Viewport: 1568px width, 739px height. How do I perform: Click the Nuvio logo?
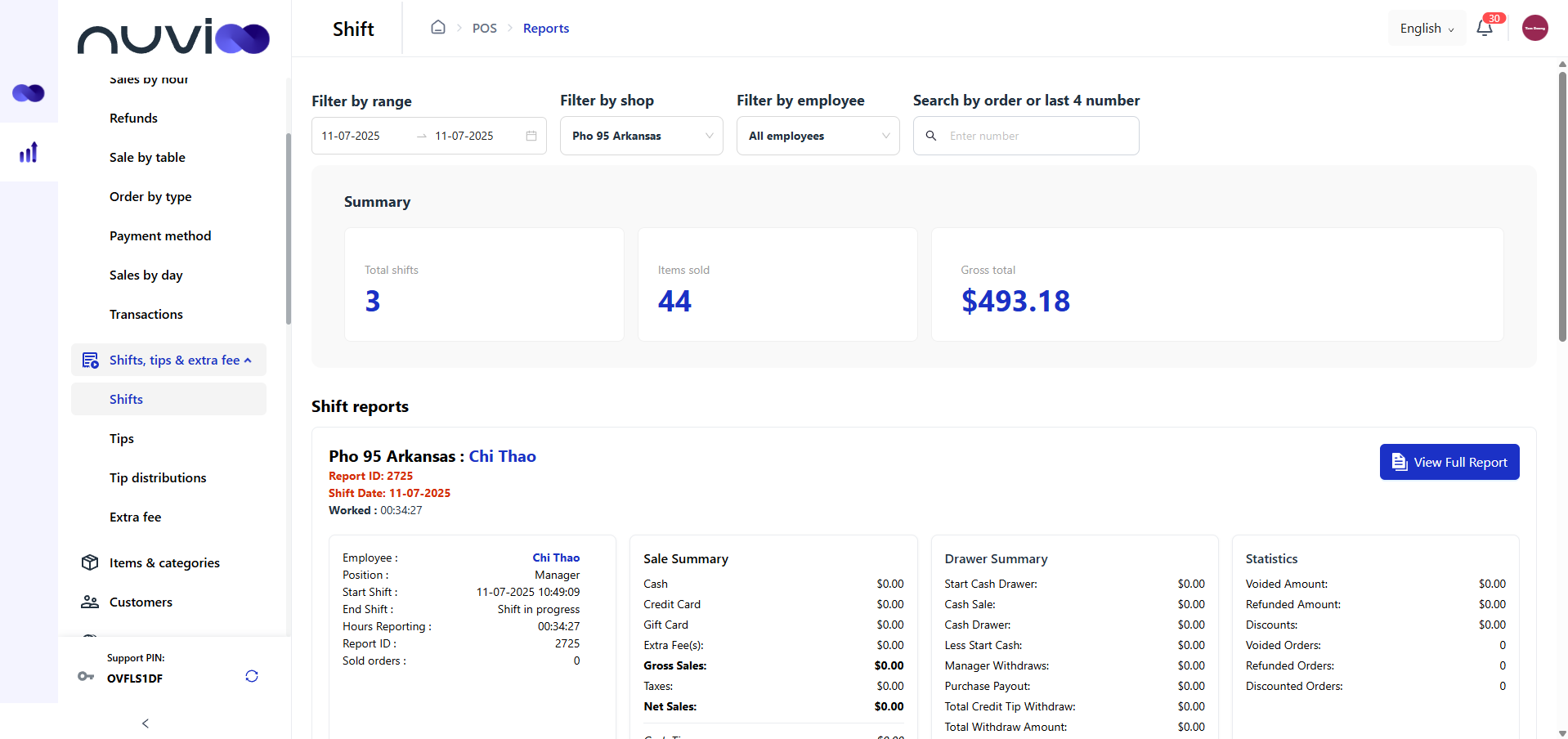[x=173, y=37]
